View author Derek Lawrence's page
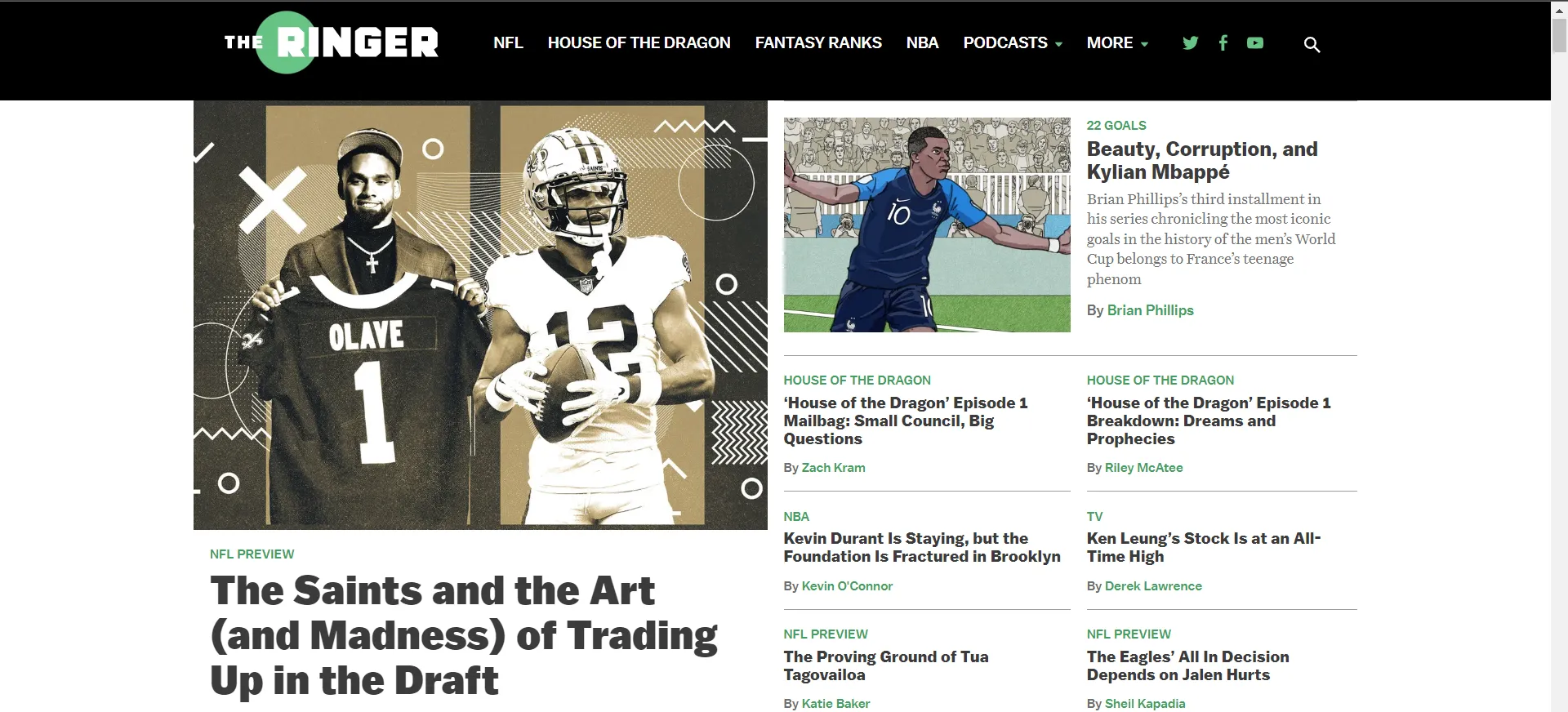 tap(1153, 585)
